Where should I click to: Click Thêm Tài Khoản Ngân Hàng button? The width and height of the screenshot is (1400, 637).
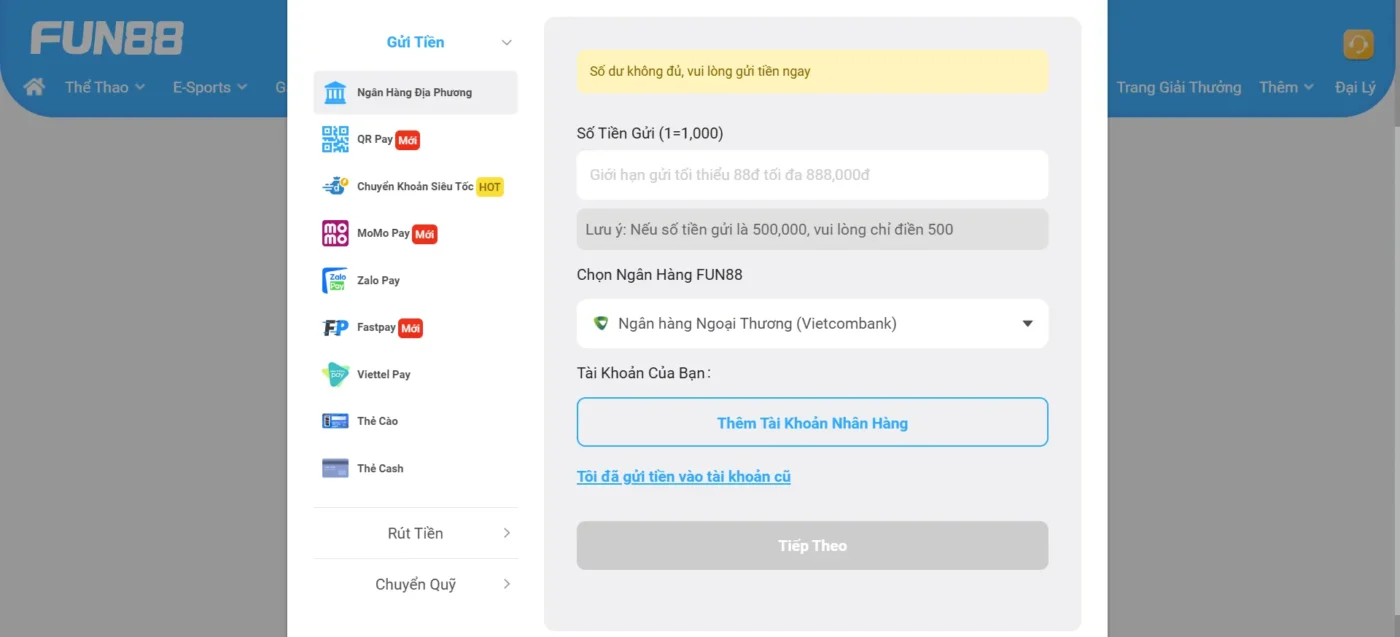click(812, 423)
